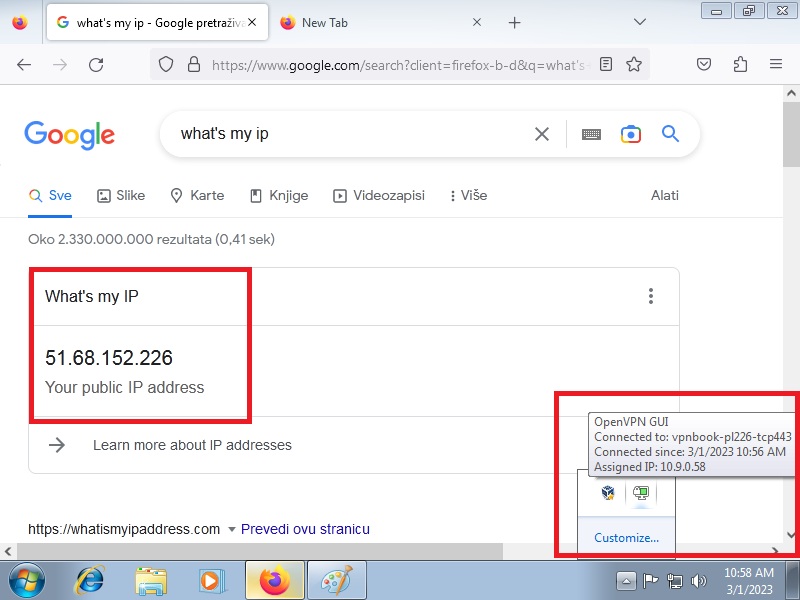
Task: Switch to the New Tab browser tab
Action: (x=380, y=22)
